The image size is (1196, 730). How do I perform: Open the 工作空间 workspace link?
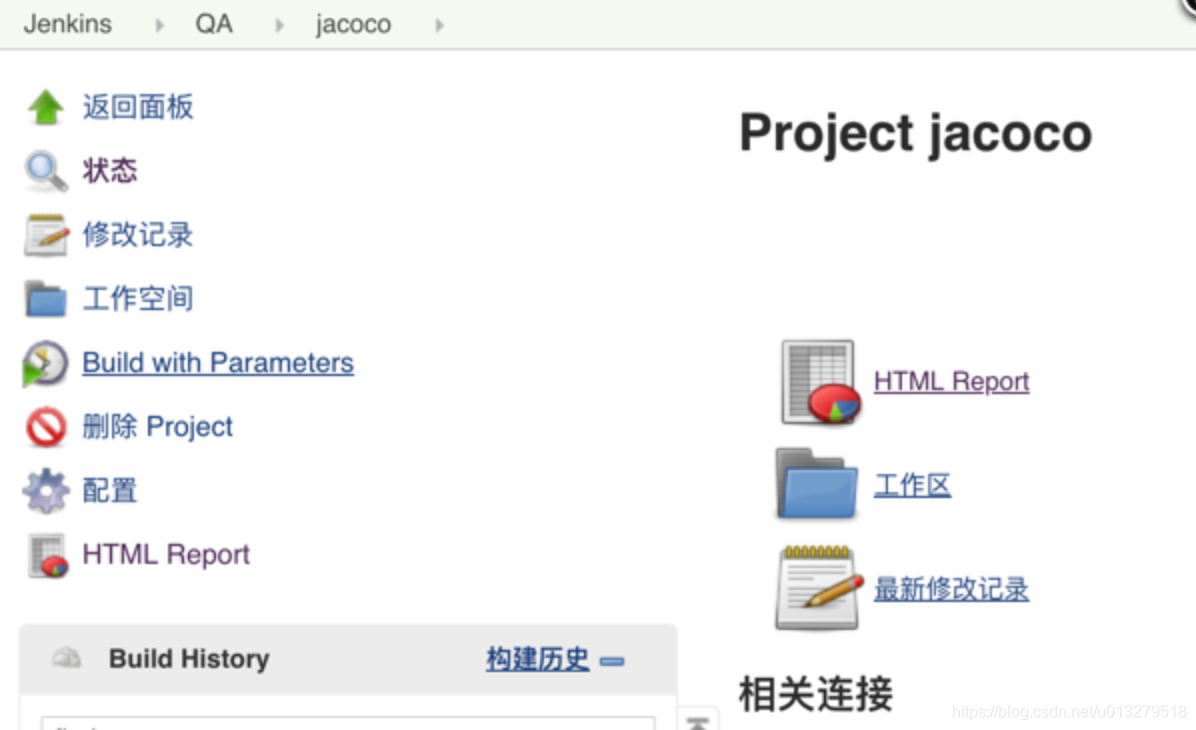click(x=138, y=298)
